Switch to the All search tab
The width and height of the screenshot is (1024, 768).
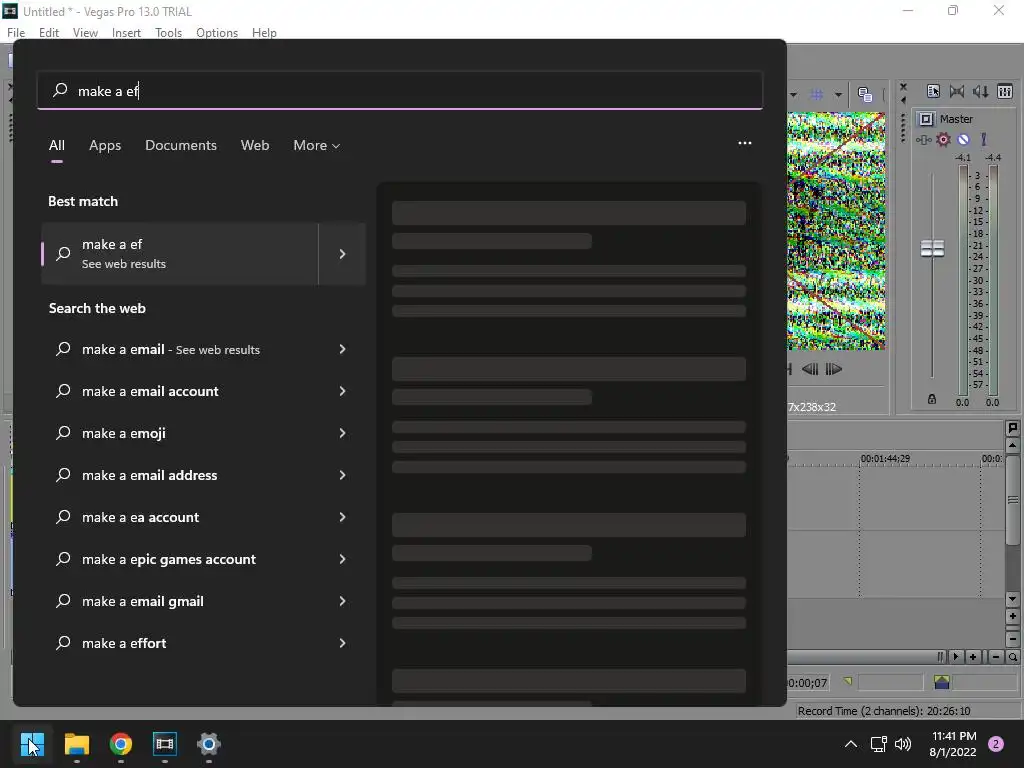[x=57, y=146]
